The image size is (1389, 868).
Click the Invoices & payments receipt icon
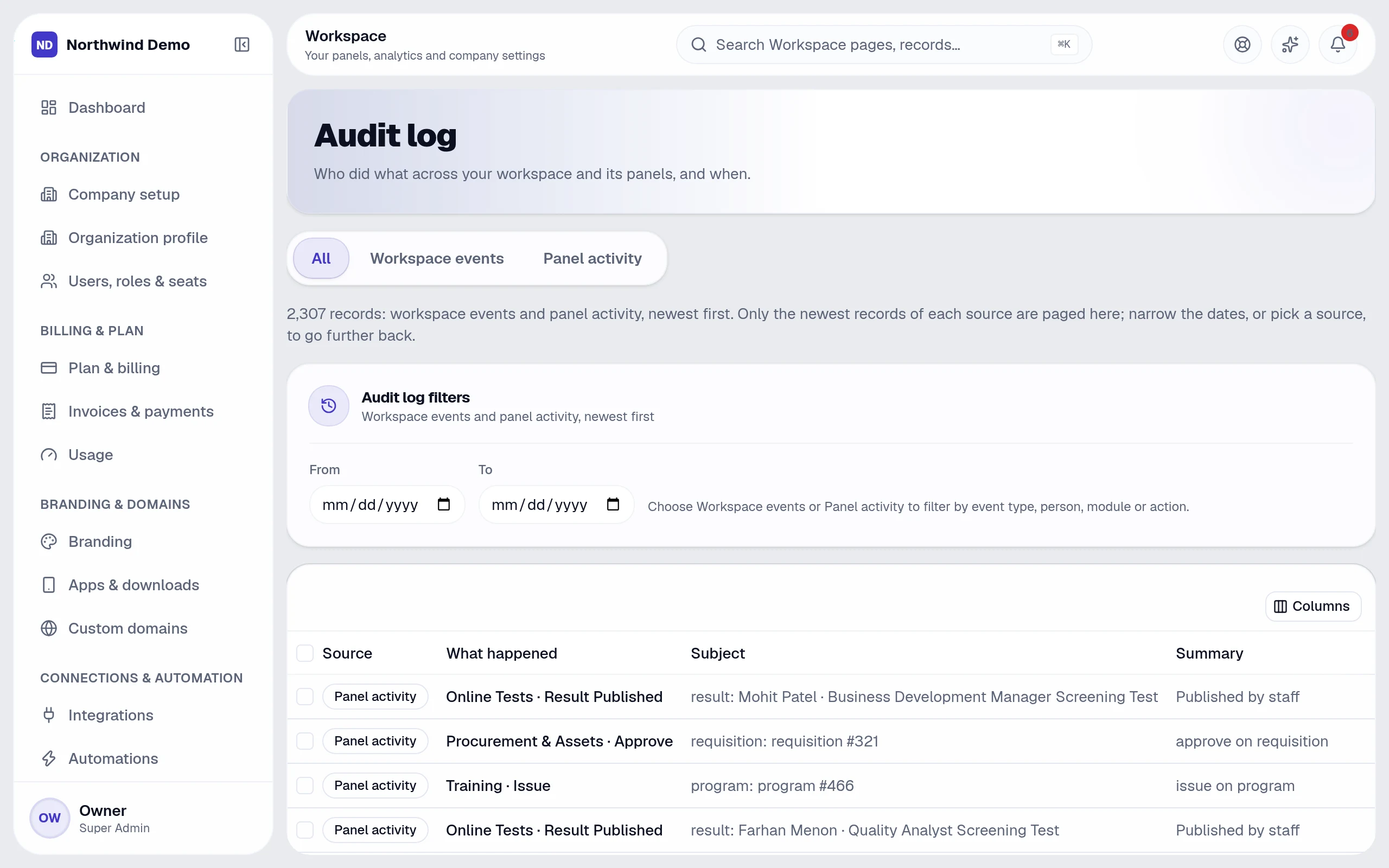pyautogui.click(x=49, y=412)
